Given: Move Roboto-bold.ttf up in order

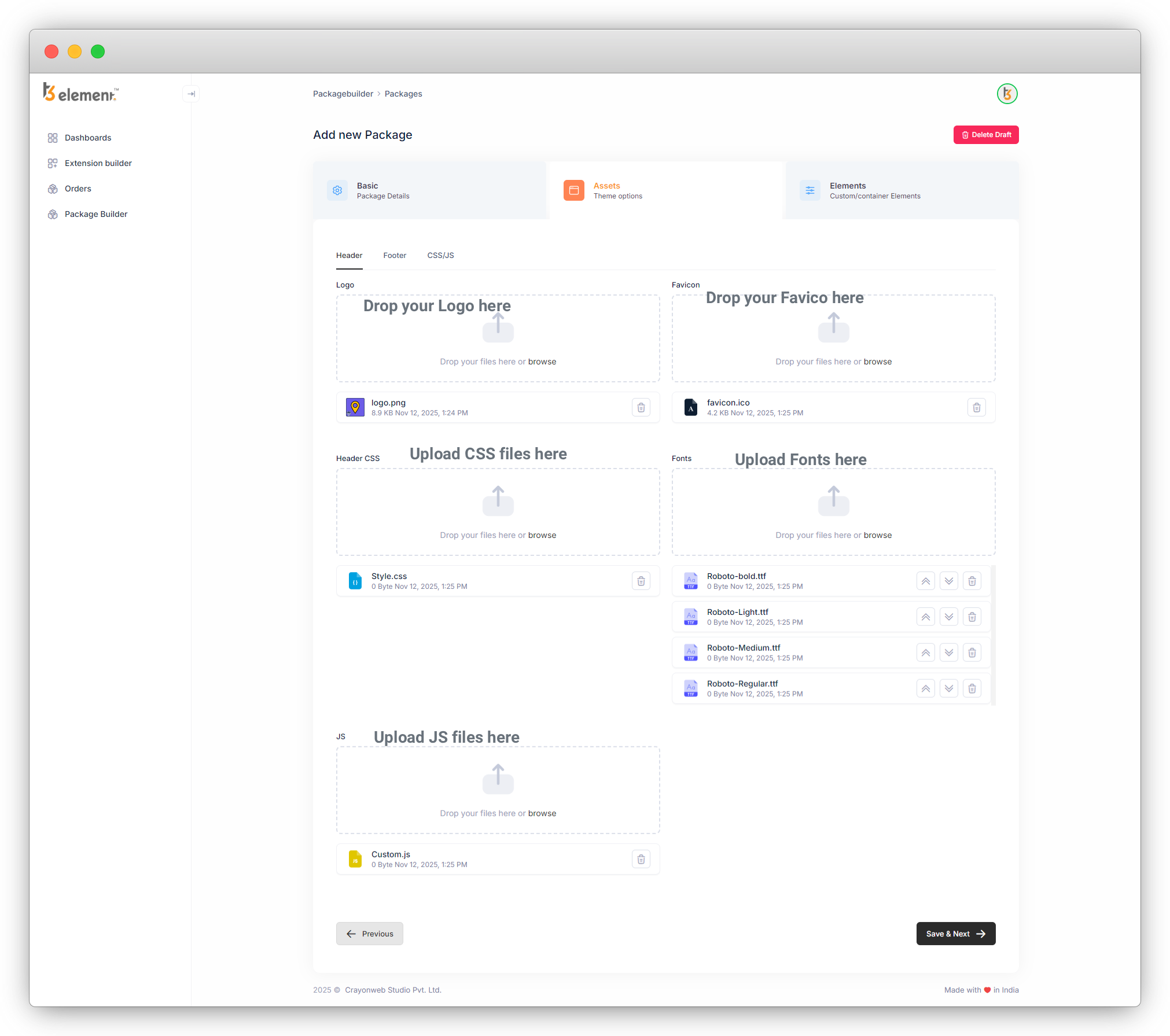Looking at the screenshot, I should click(925, 581).
